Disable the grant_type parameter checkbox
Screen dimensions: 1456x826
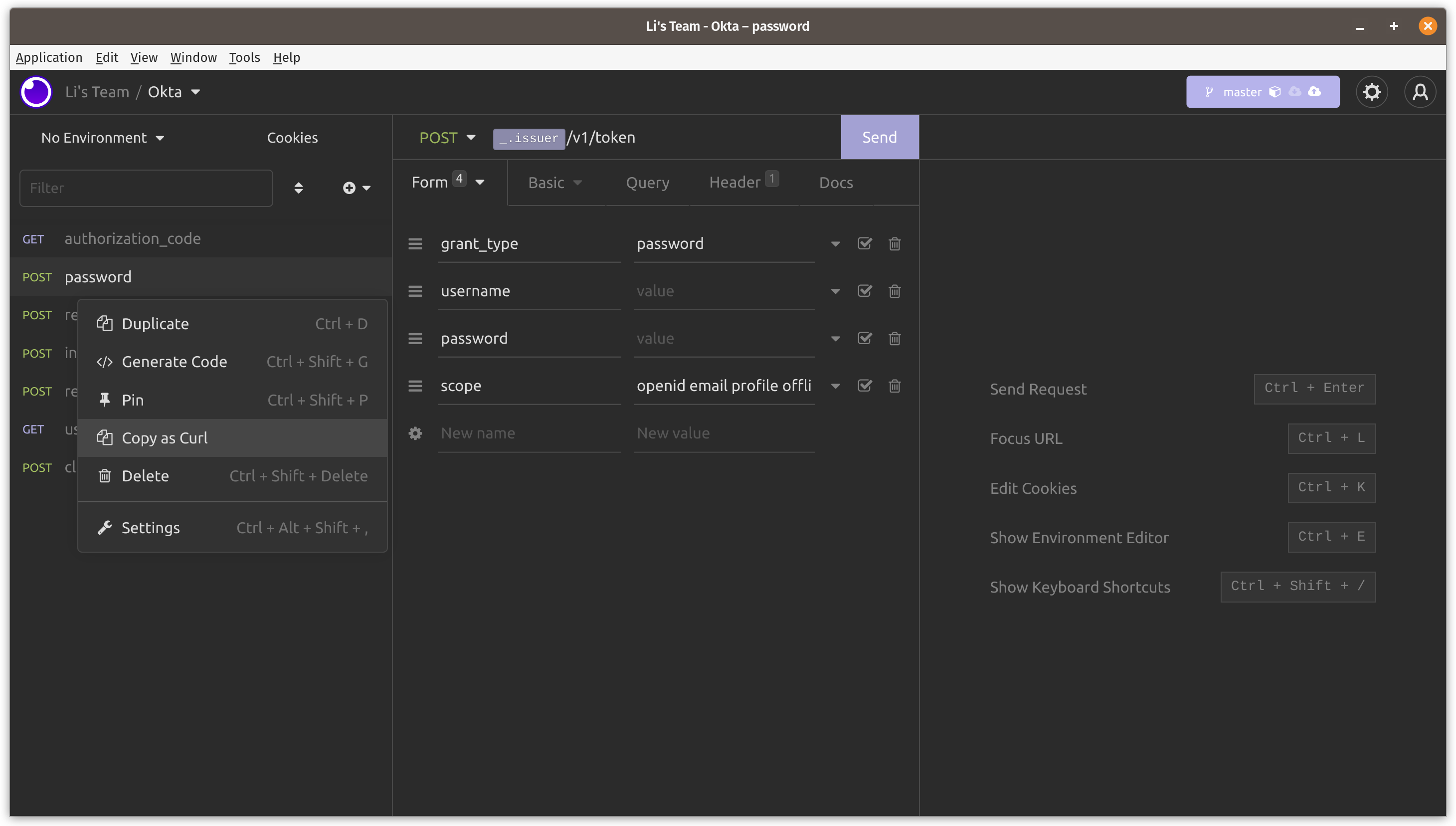pyautogui.click(x=864, y=244)
